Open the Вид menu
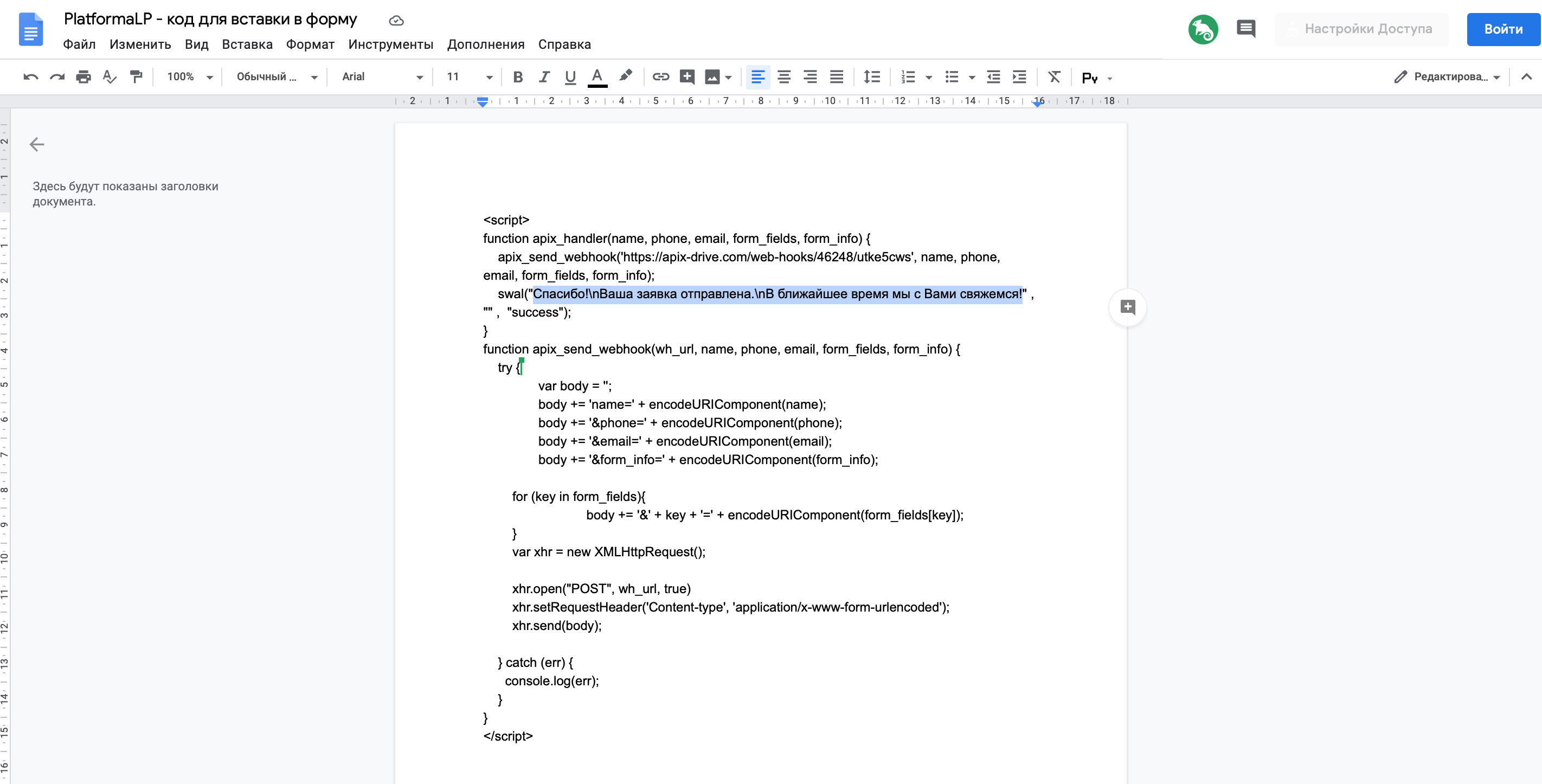Screen dimensions: 1542x784 (x=196, y=44)
